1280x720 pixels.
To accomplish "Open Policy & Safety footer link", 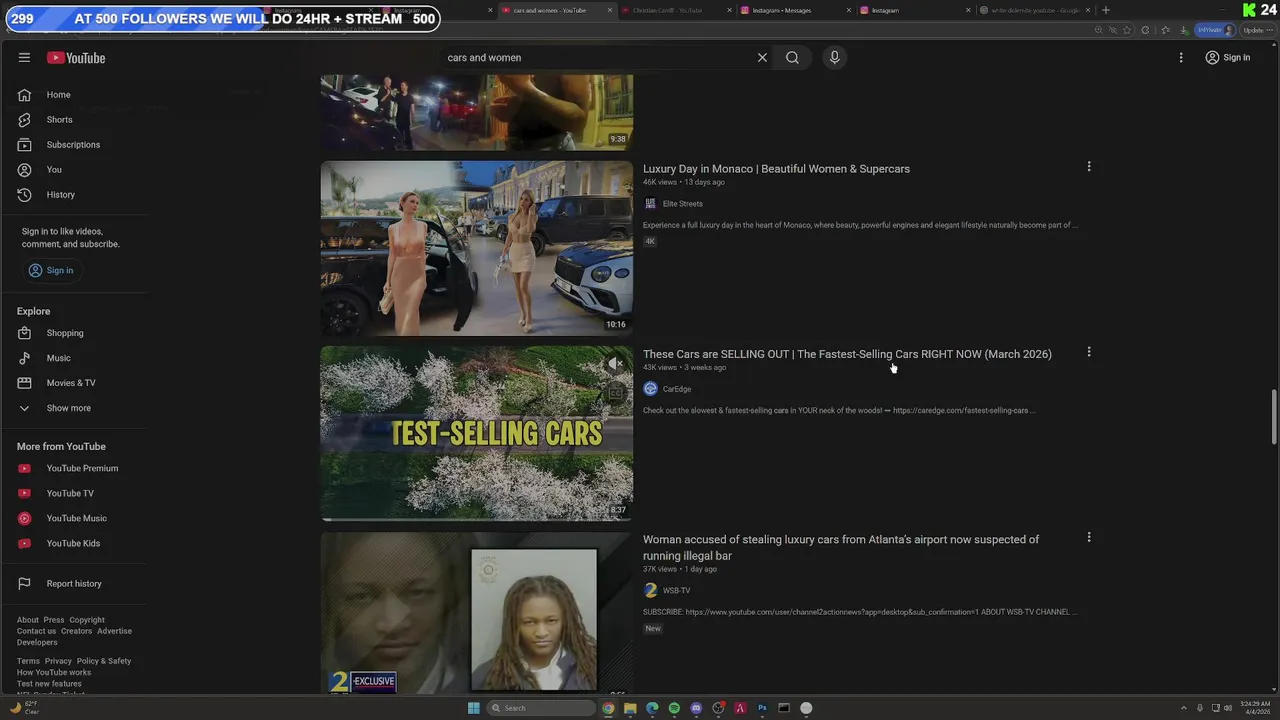I will point(104,661).
